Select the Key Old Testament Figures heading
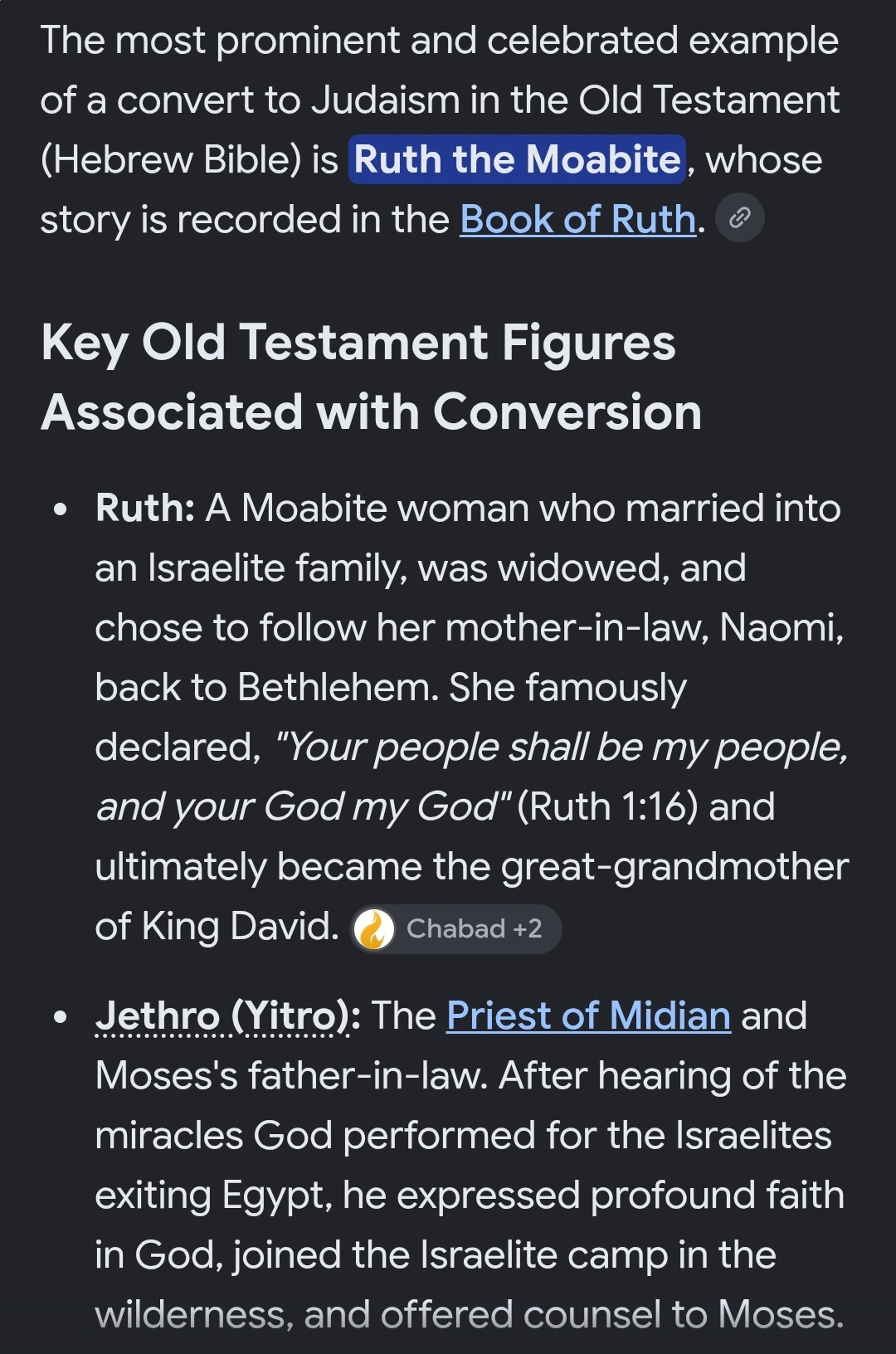The image size is (896, 1354). [371, 377]
